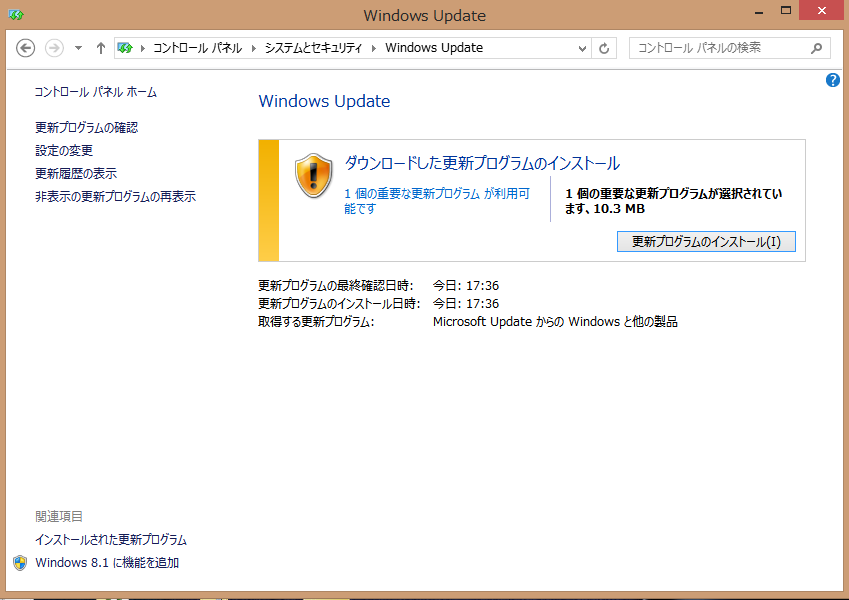Open the recent locations dropdown arrow

pos(79,48)
